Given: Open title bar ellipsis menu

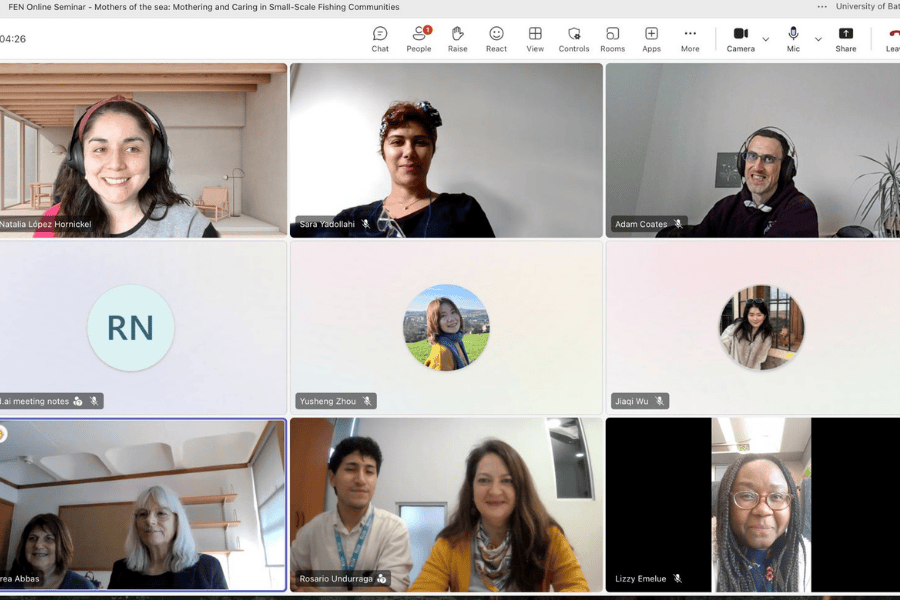Looking at the screenshot, I should point(822,7).
